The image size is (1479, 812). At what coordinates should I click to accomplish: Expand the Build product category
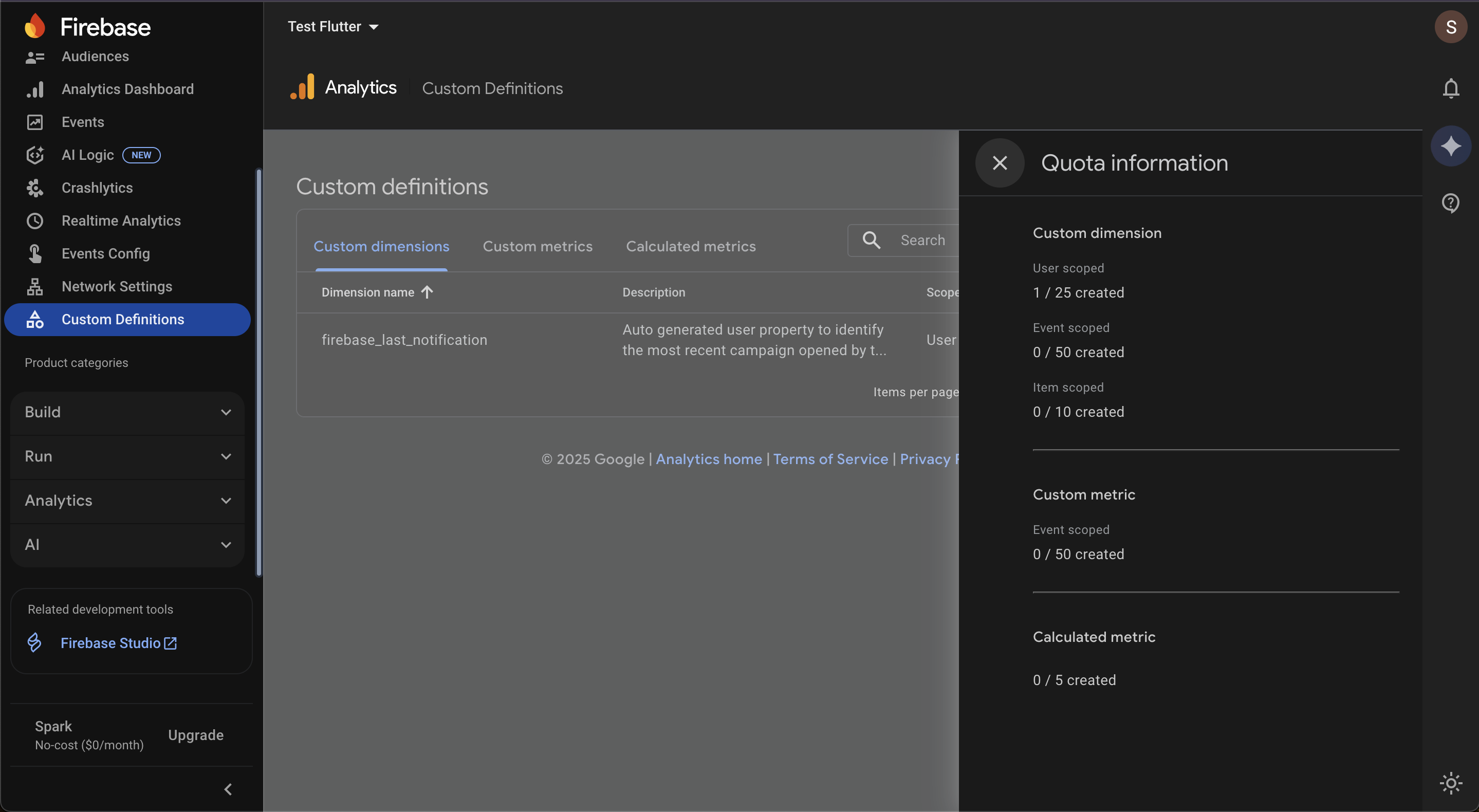[127, 412]
